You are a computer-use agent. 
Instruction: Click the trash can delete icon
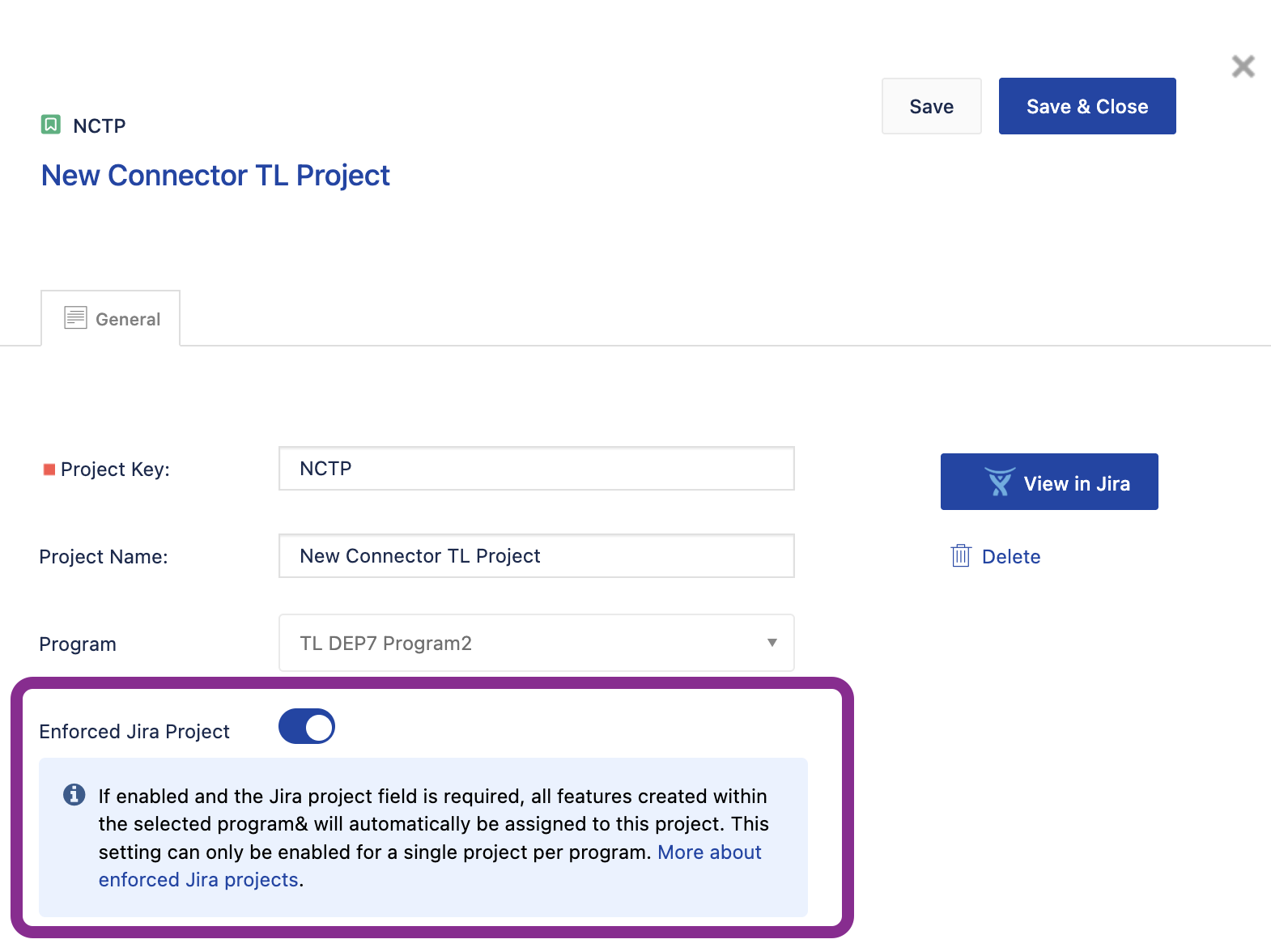pyautogui.click(x=961, y=556)
